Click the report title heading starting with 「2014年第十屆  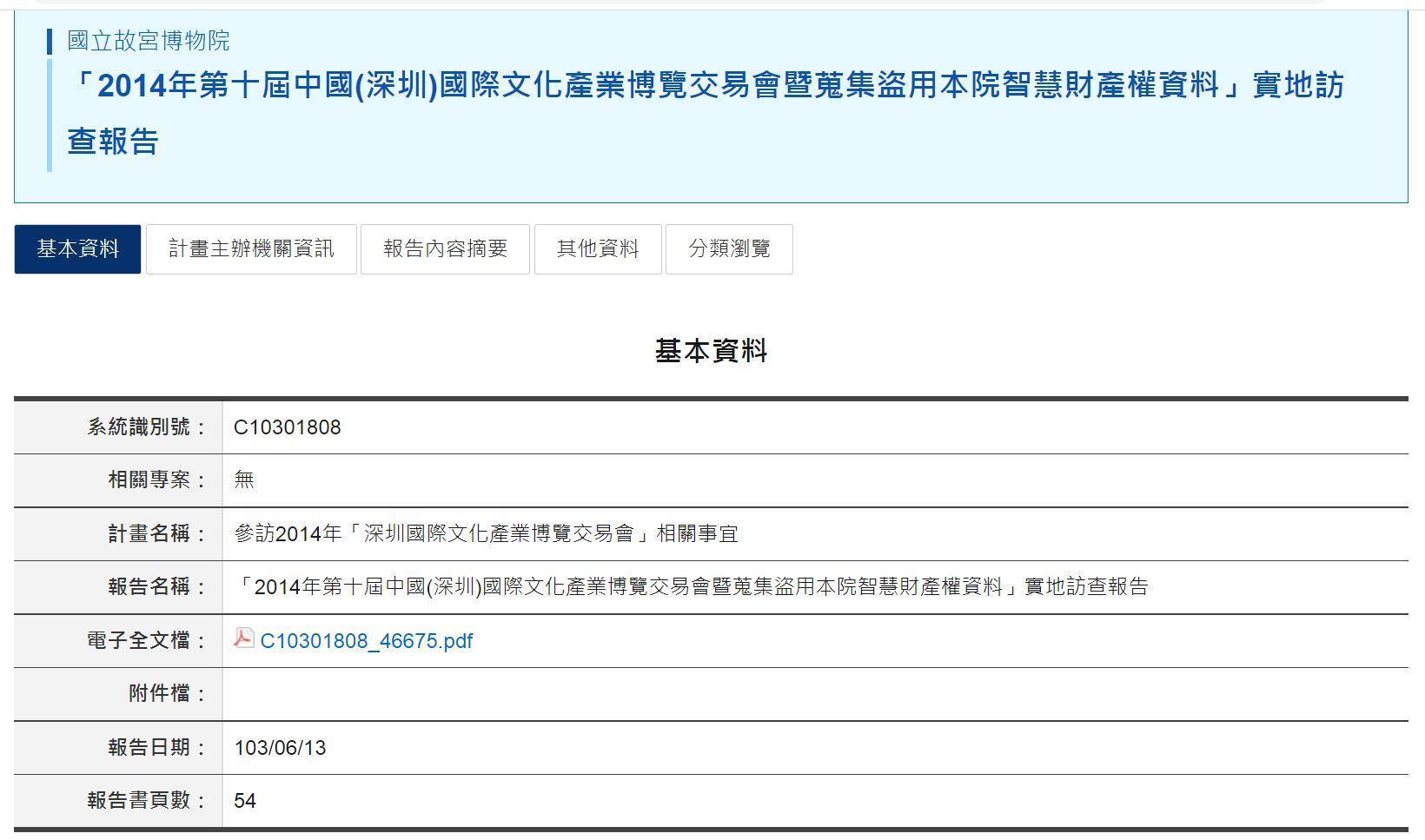point(706,113)
